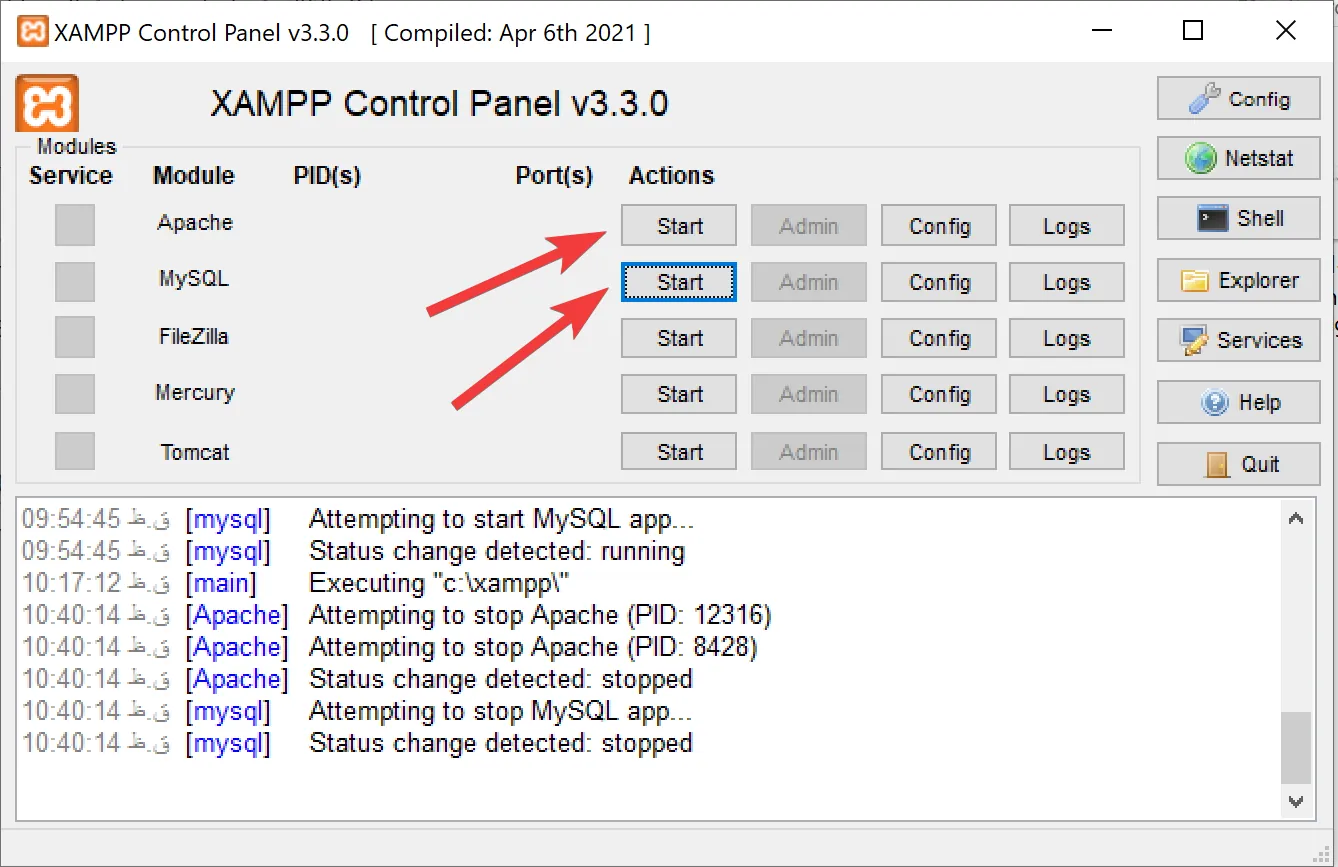Click the Mercury module name

coord(195,392)
